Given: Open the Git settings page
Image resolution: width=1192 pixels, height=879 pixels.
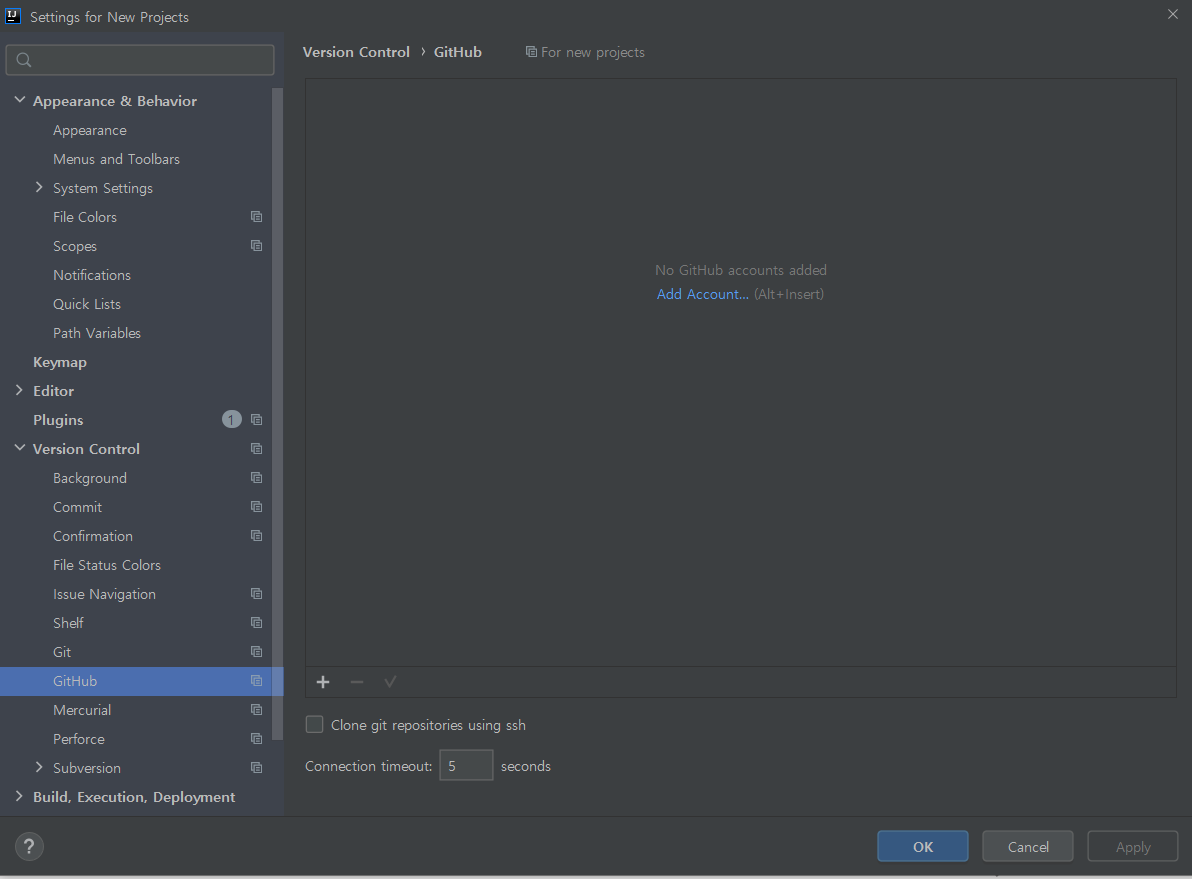Looking at the screenshot, I should click(x=62, y=652).
